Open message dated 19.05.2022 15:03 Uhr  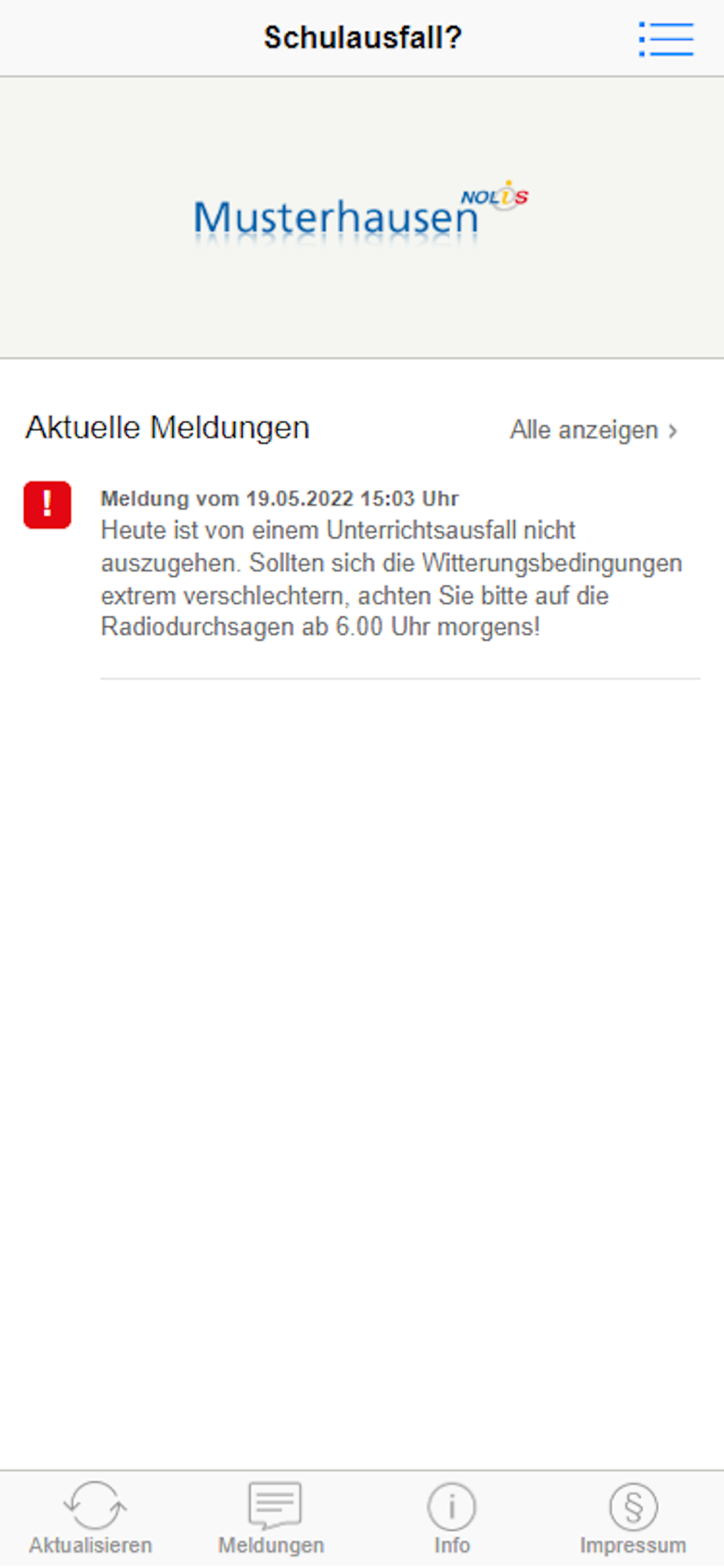pyautogui.click(x=280, y=499)
